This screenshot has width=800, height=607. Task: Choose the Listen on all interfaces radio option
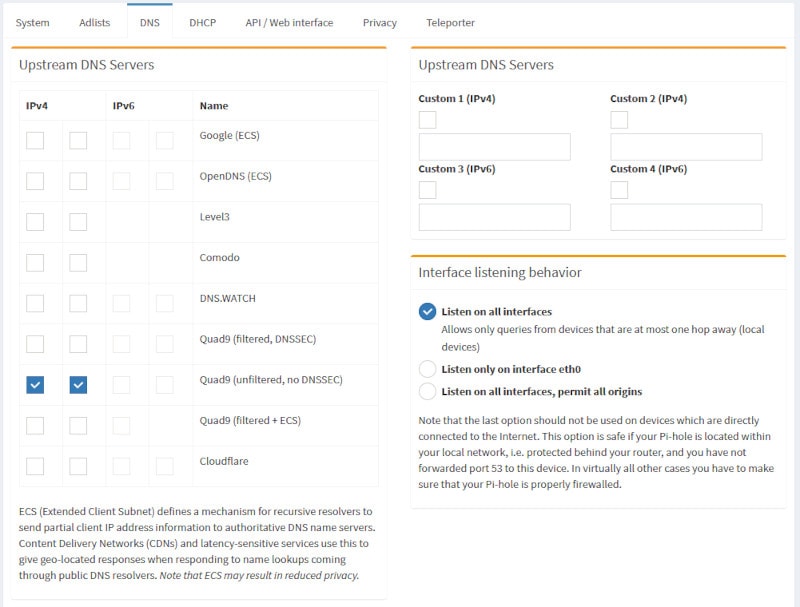pos(428,311)
